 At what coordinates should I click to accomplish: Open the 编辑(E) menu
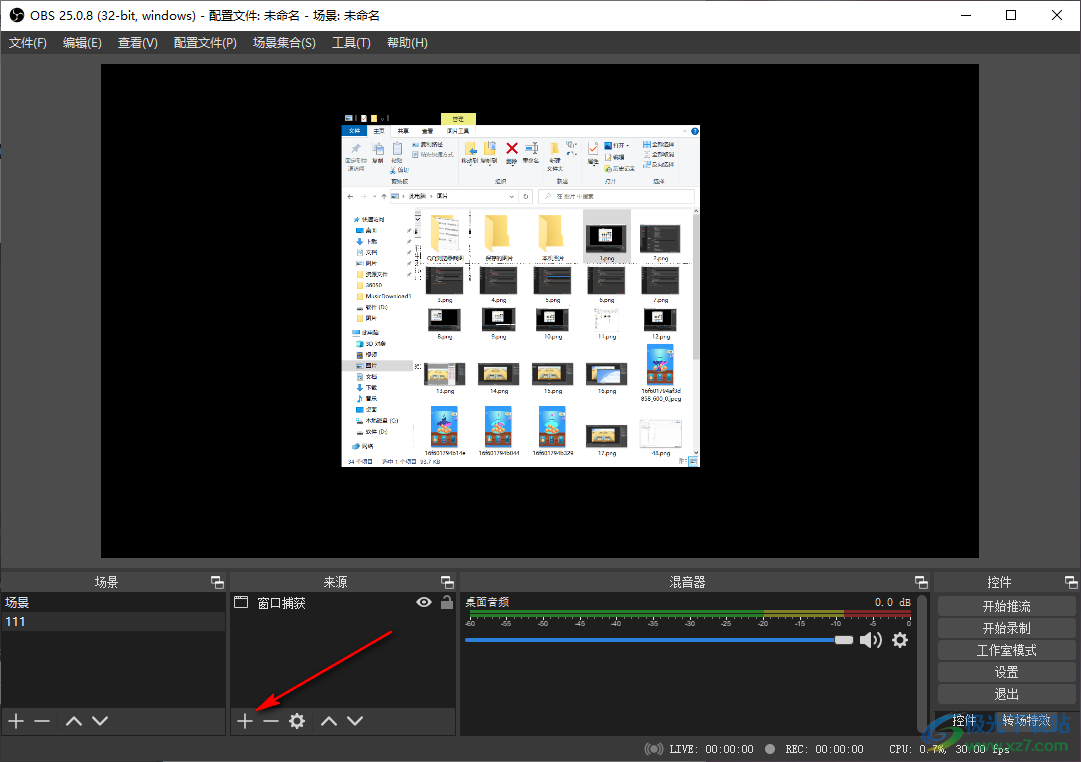82,43
